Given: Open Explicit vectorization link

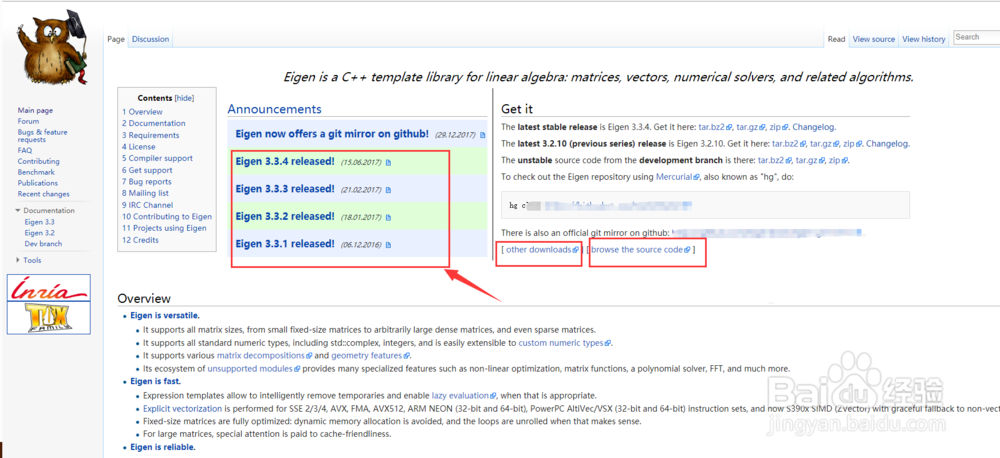Looking at the screenshot, I should pyautogui.click(x=182, y=408).
